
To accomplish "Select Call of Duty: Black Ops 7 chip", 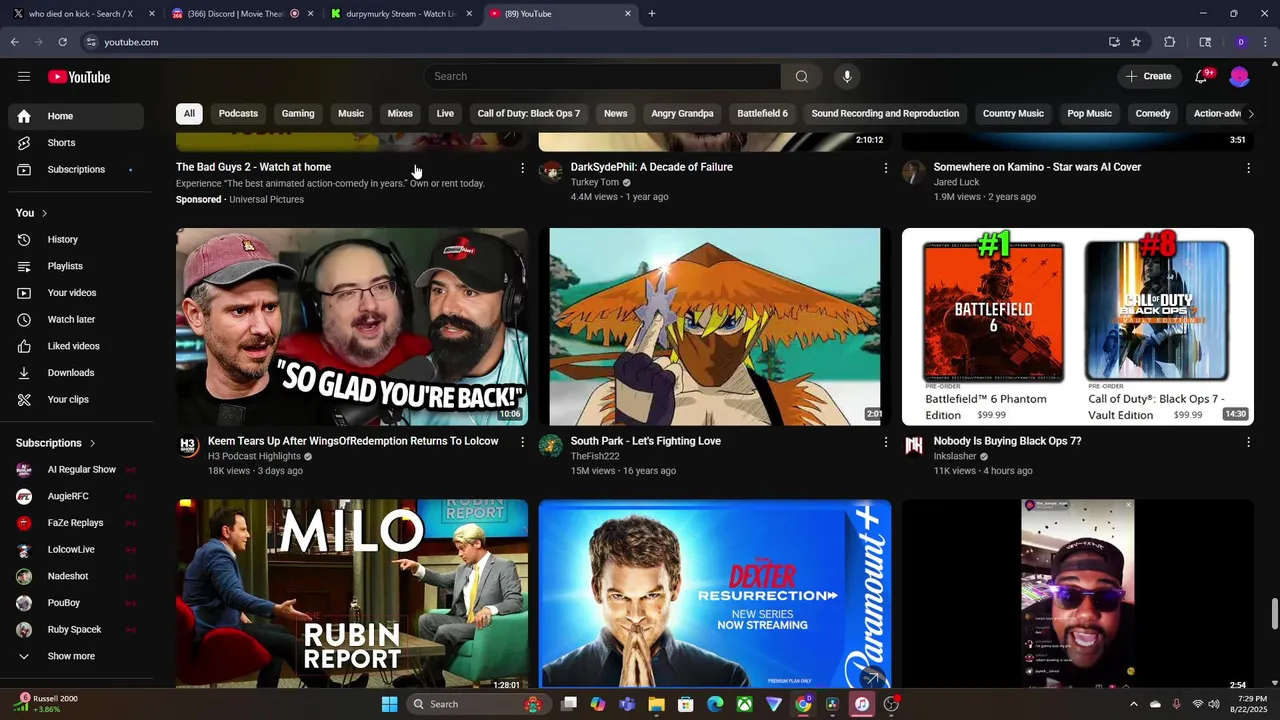I will click(528, 113).
